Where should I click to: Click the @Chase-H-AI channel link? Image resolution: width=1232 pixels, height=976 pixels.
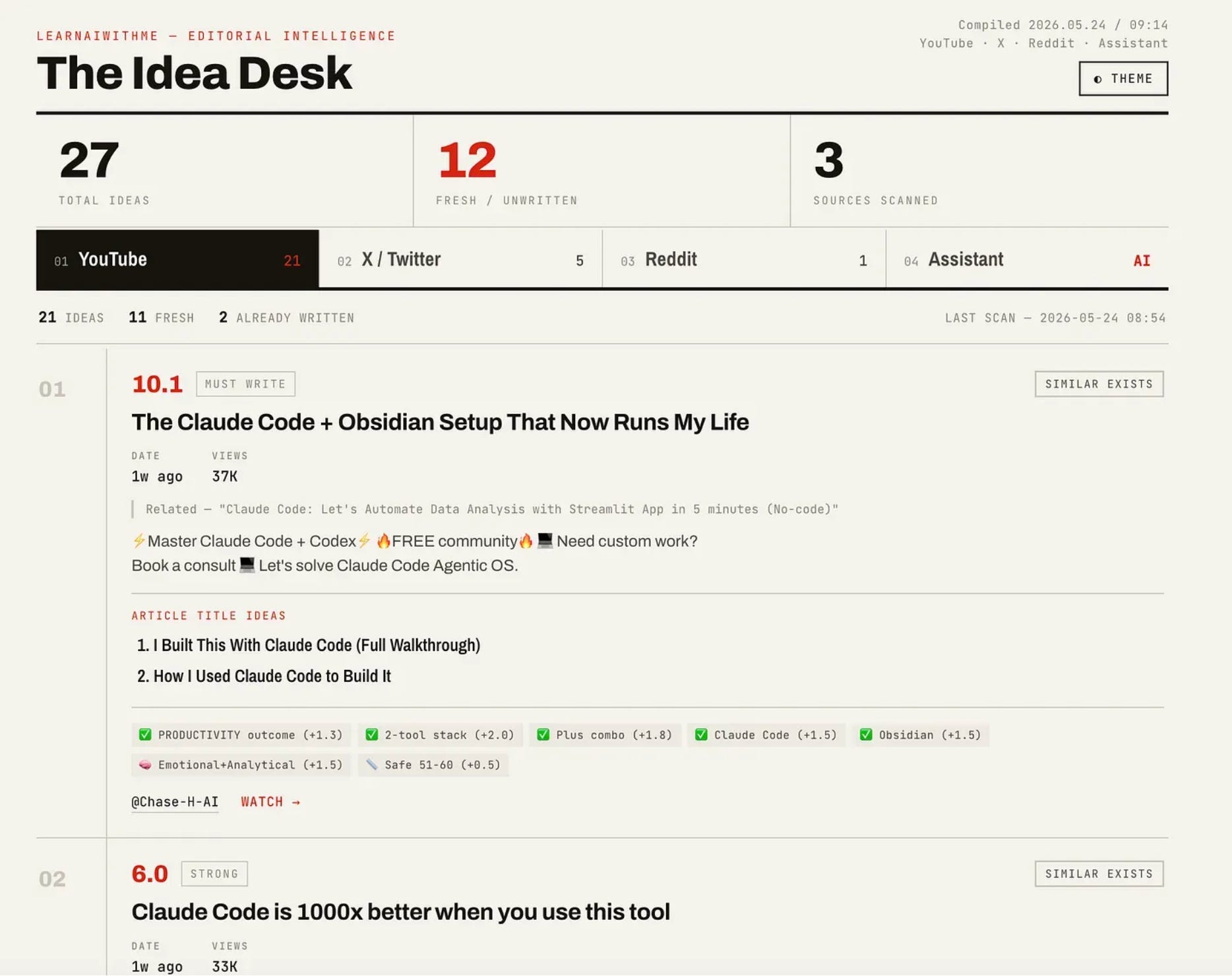(x=175, y=802)
